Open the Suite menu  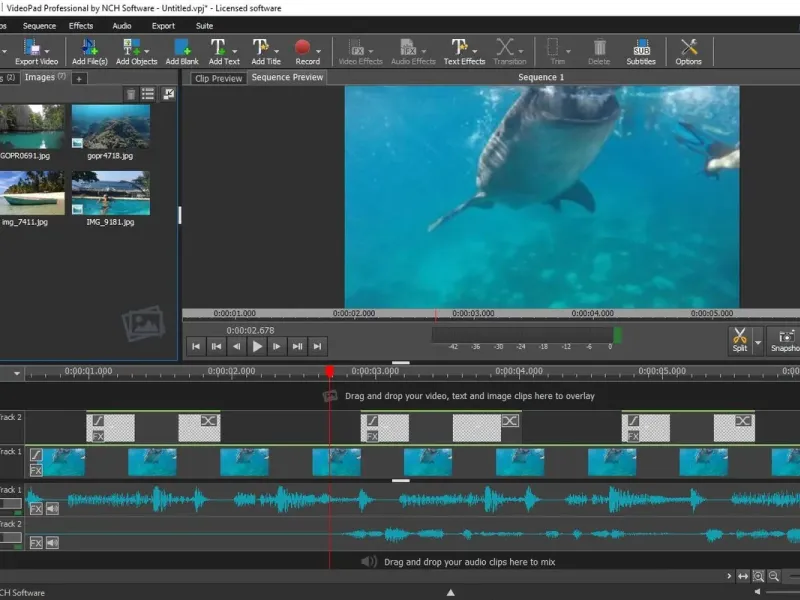click(x=204, y=26)
